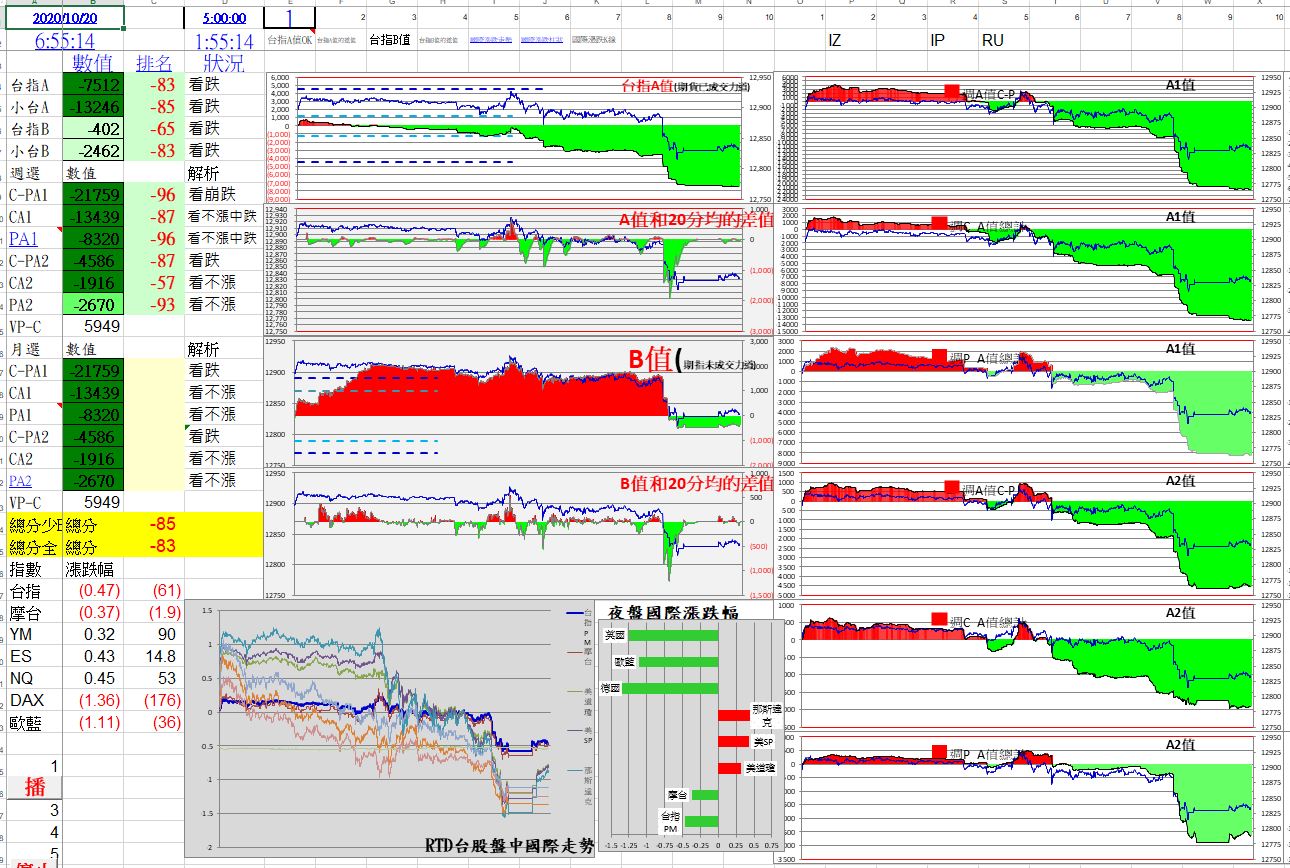Click the red 播 button

[35, 786]
